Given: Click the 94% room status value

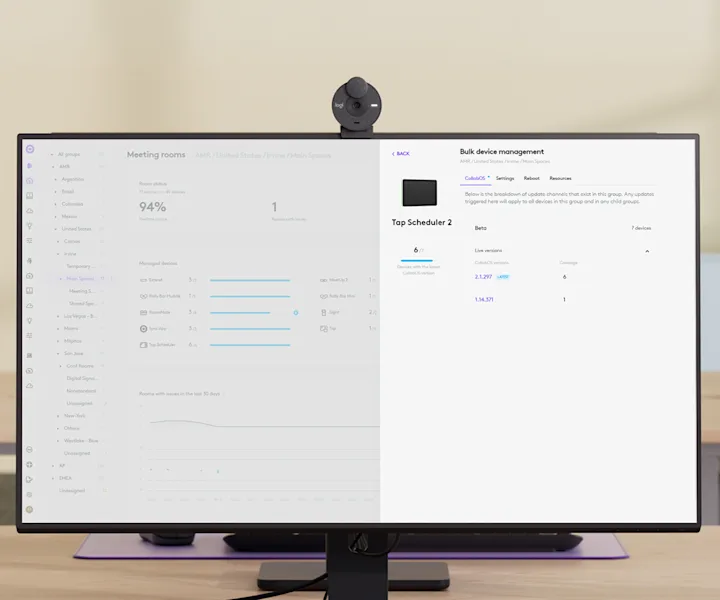Looking at the screenshot, I should (152, 207).
